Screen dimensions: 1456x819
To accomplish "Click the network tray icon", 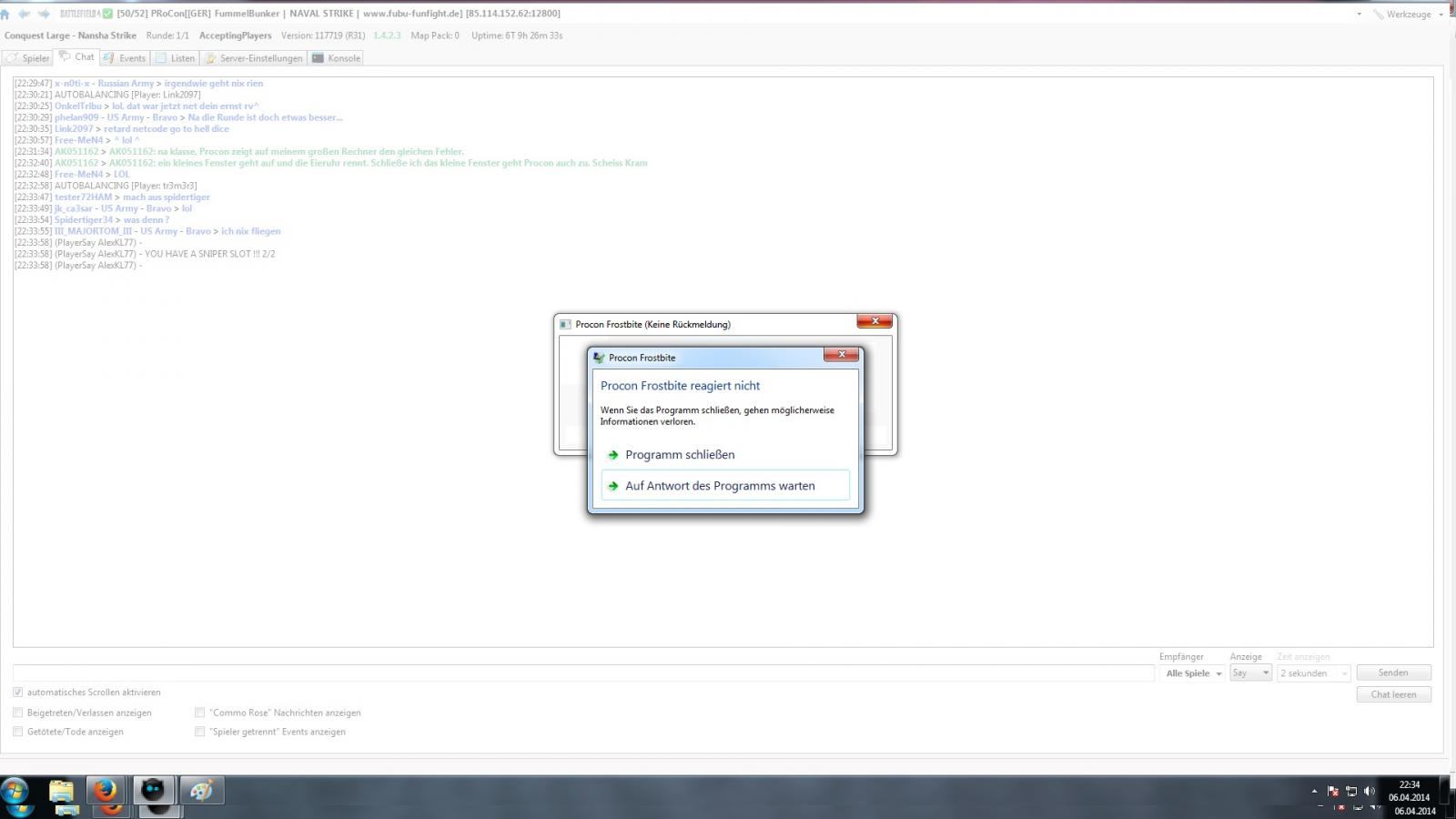I will pyautogui.click(x=1351, y=792).
